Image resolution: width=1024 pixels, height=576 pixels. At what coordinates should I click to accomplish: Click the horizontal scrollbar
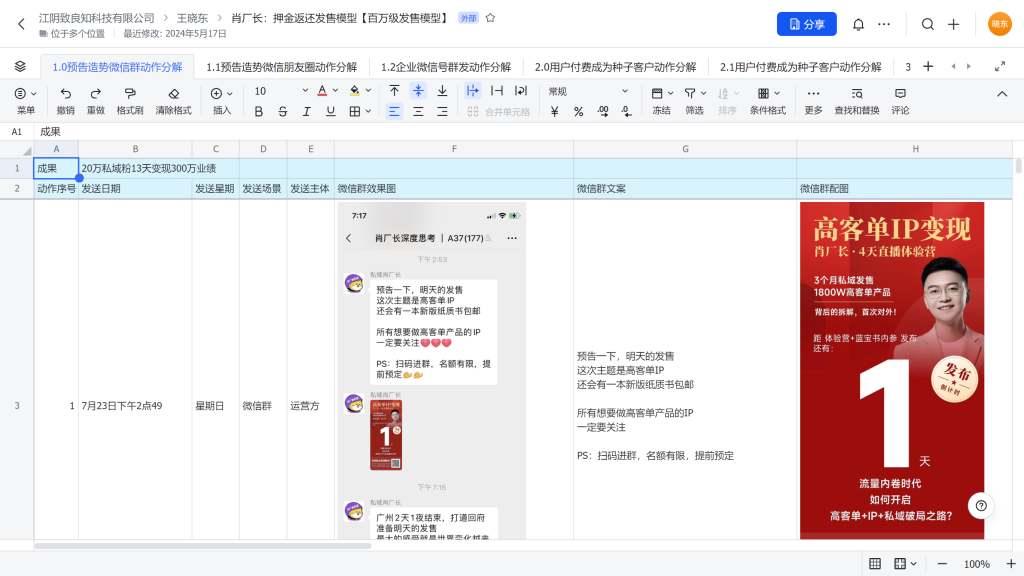coord(202,545)
